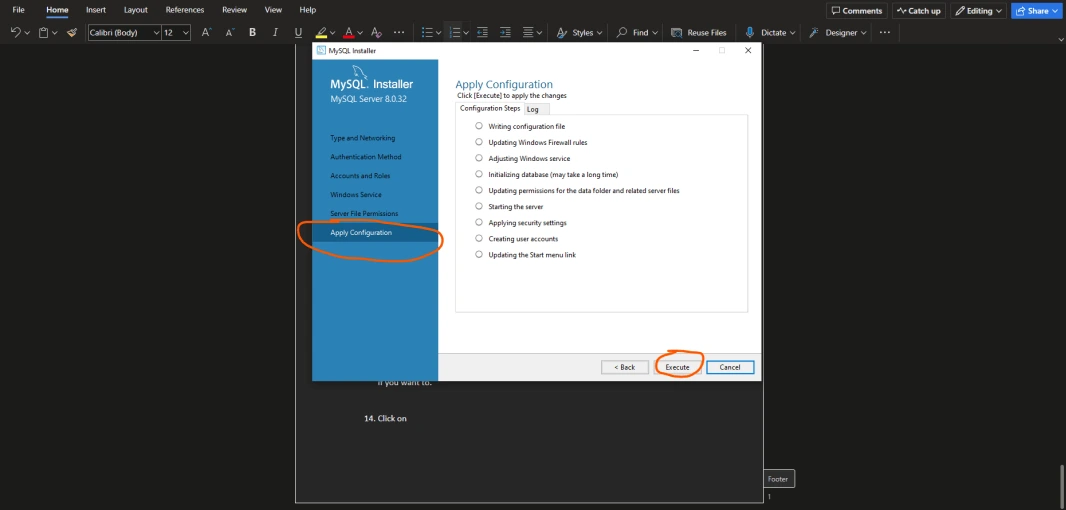The image size is (1066, 510).
Task: Click 'Server File Permissions' in installer sidebar
Action: tap(364, 214)
